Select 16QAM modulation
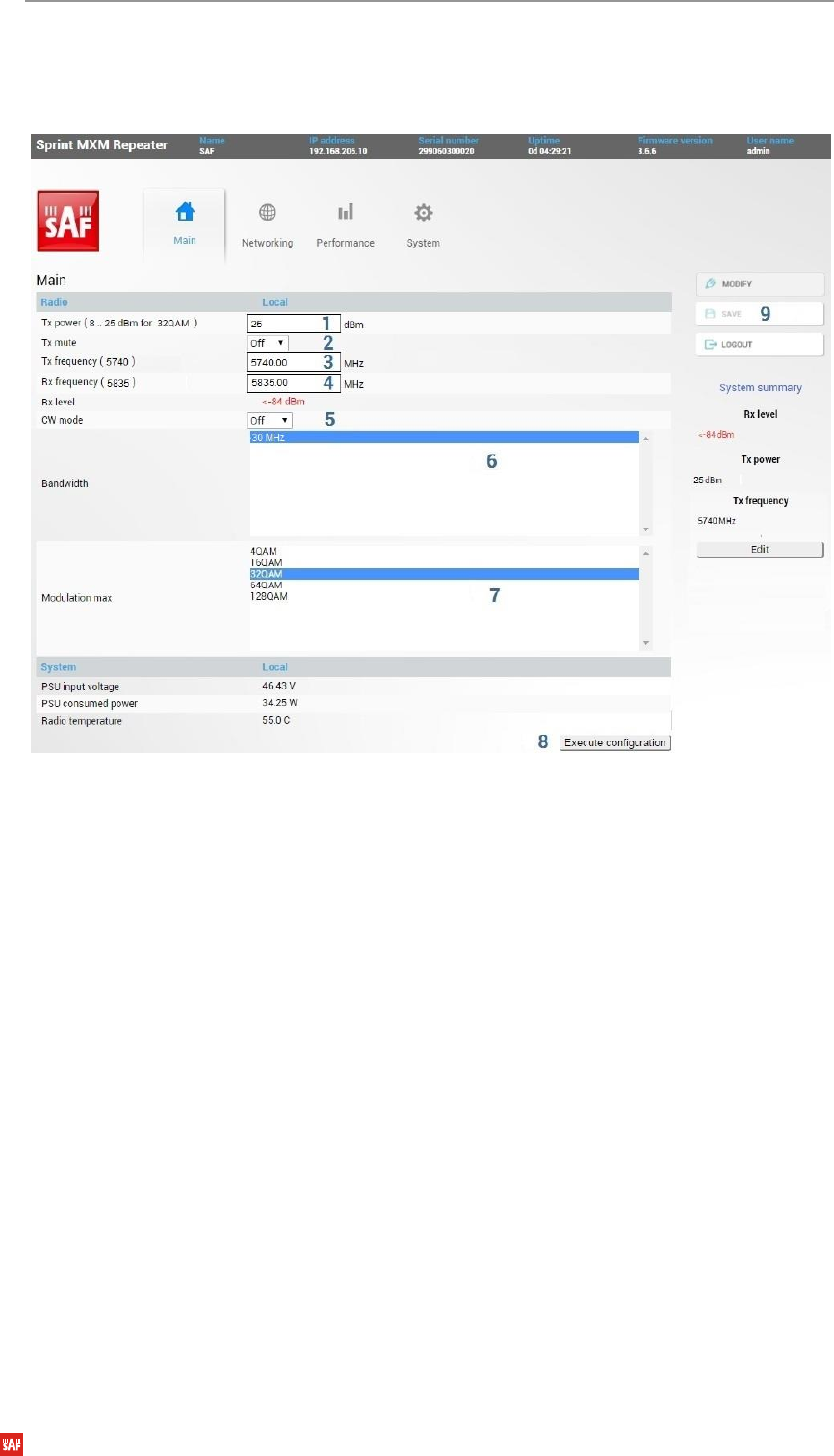834x1456 pixels. click(x=445, y=562)
